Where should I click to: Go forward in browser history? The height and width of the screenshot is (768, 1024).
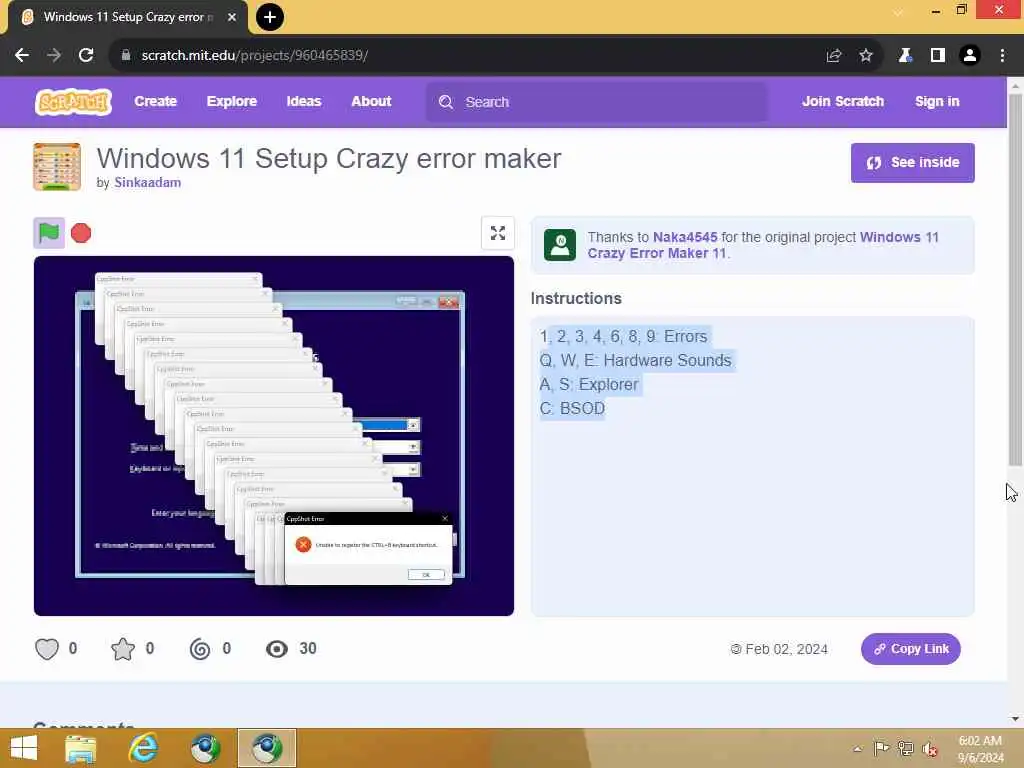click(54, 56)
